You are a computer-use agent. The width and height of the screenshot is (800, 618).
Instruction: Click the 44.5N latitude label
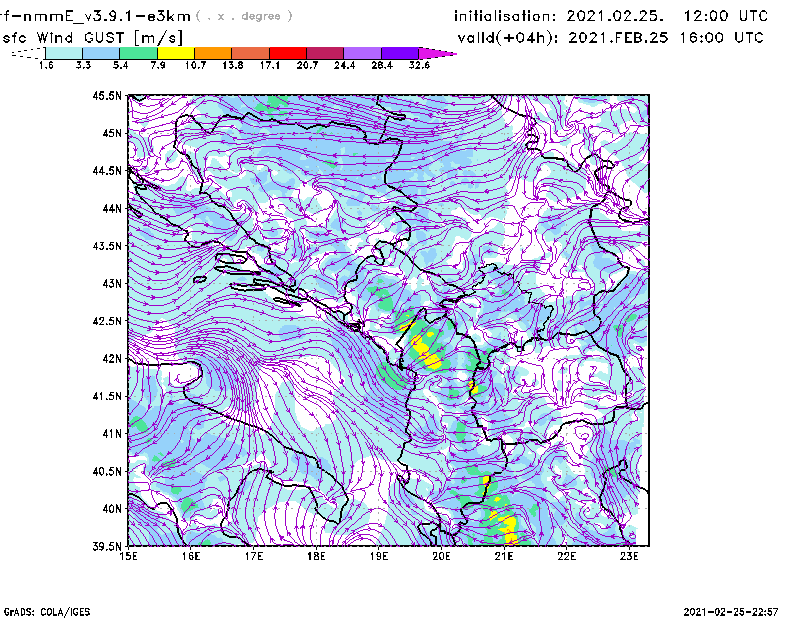(107, 170)
